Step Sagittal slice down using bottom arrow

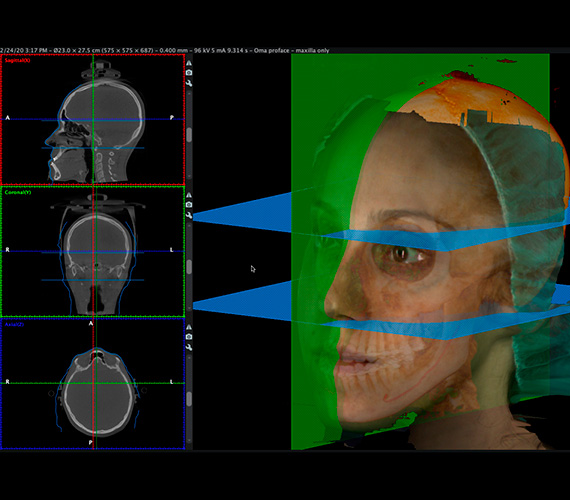point(189,176)
